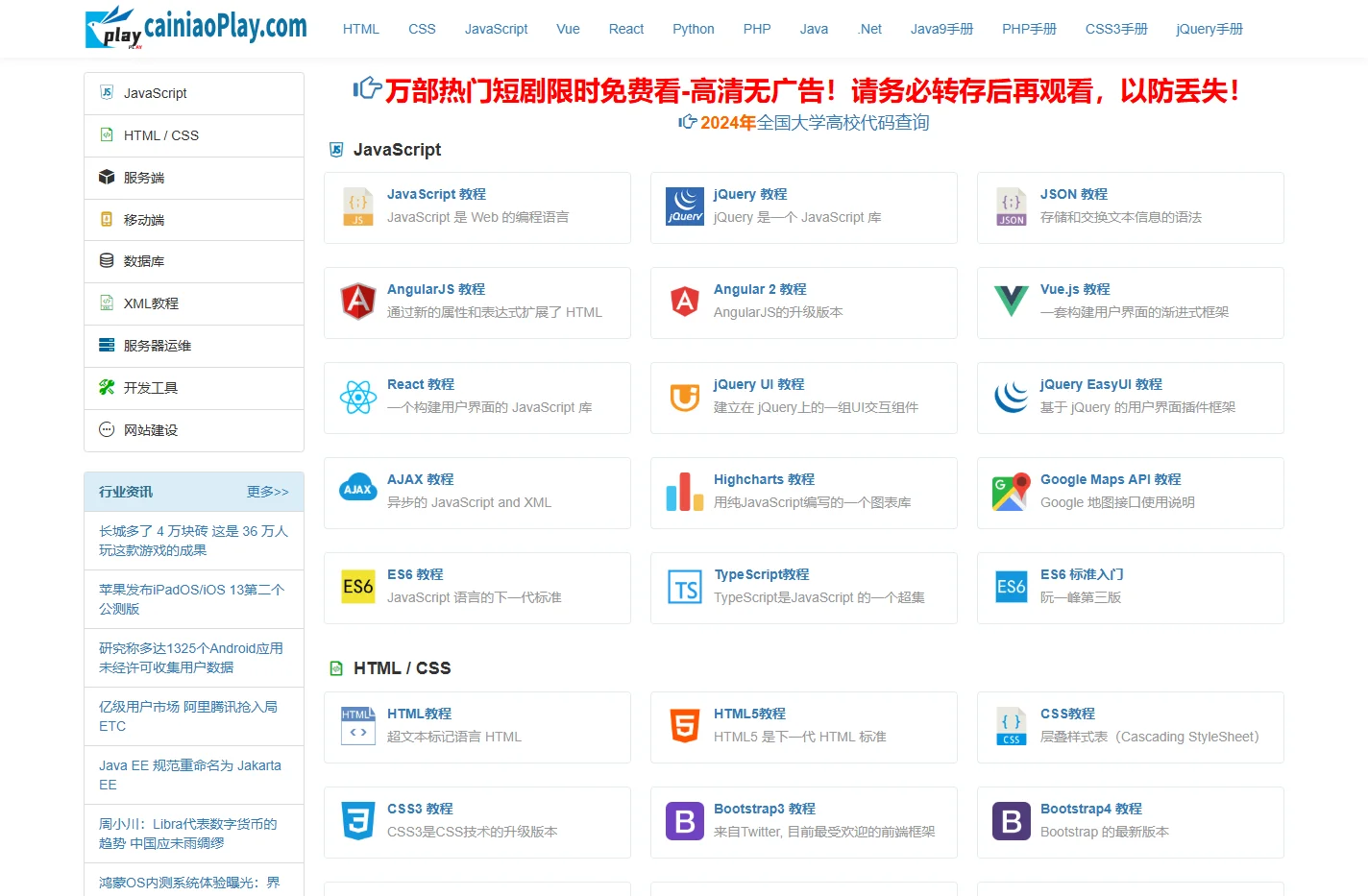The height and width of the screenshot is (896, 1368).
Task: Select 移动端 in the sidebar
Action: 194,219
